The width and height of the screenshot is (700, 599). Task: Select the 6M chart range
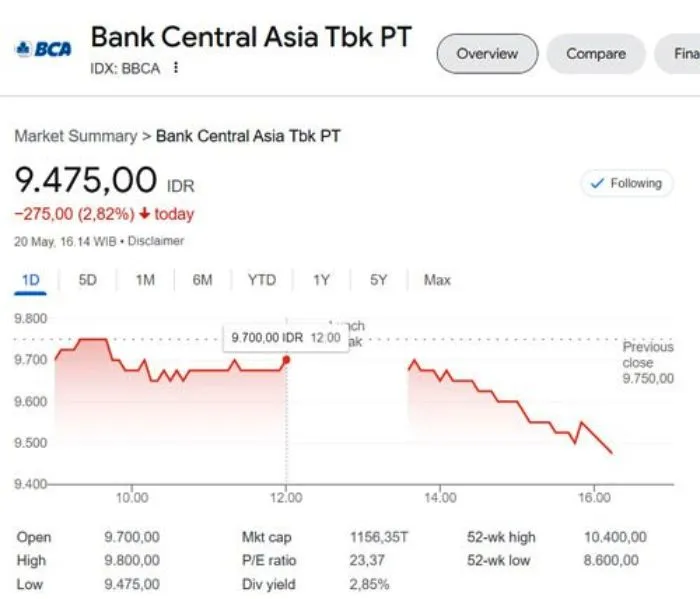click(x=202, y=281)
